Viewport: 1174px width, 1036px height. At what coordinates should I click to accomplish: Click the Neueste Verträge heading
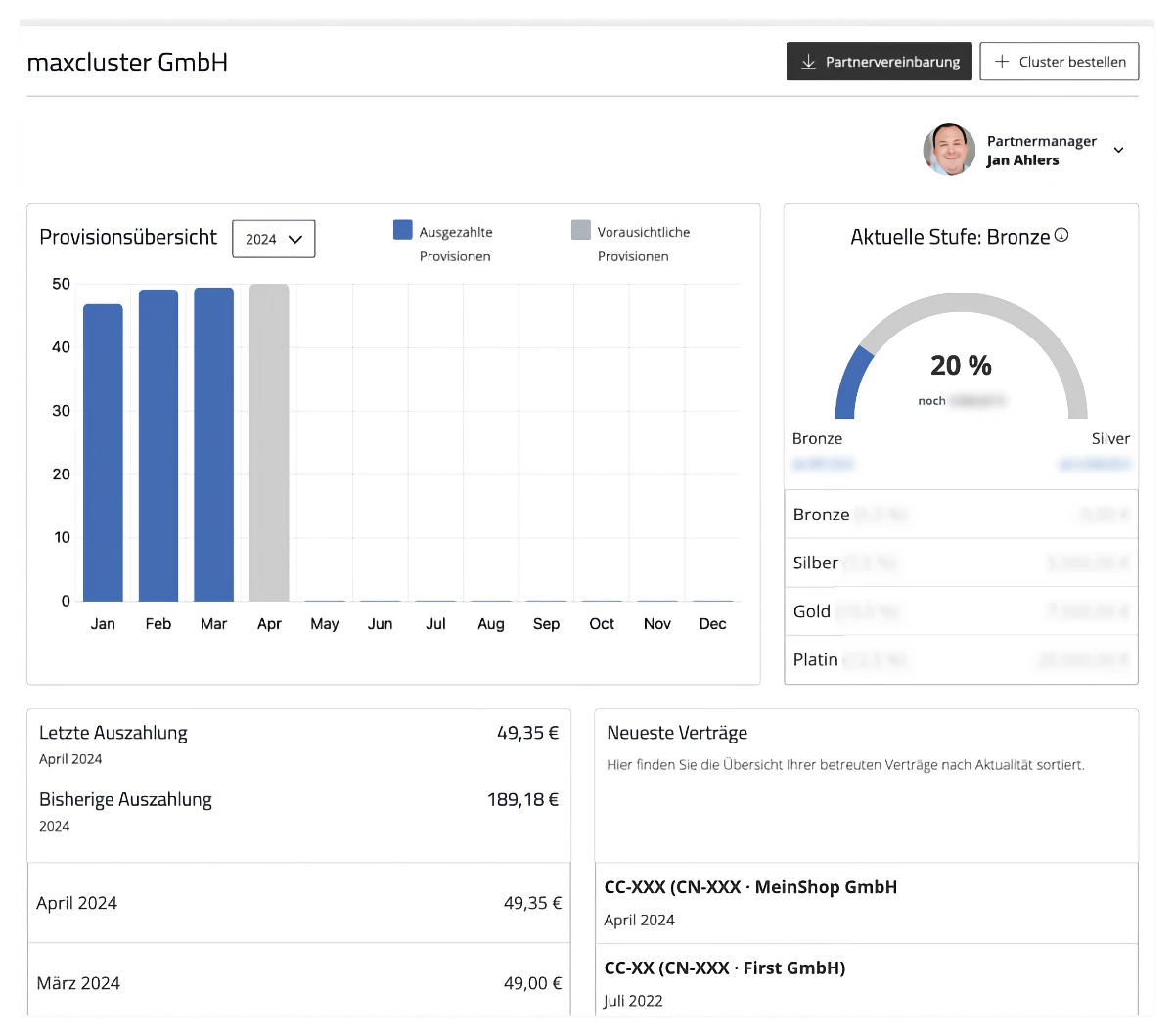coord(677,733)
